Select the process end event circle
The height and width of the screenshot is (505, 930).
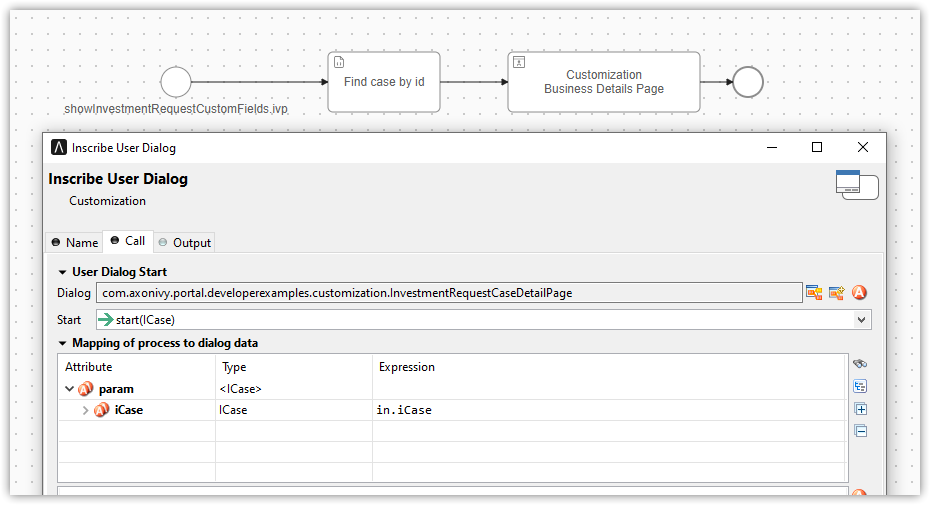pyautogui.click(x=747, y=82)
